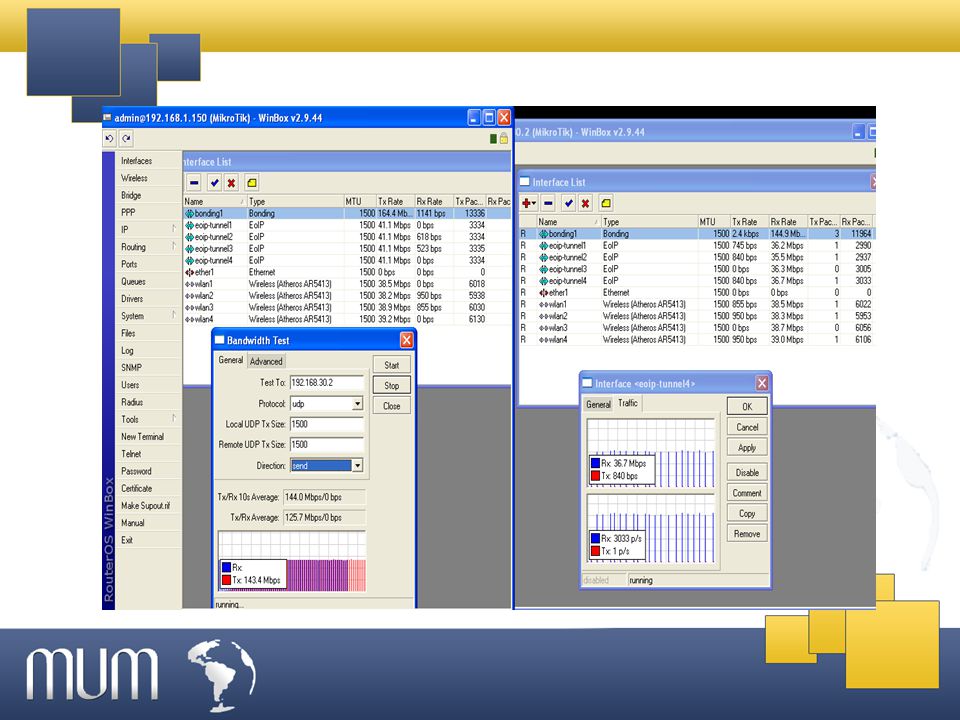Expand the Tools submenu arrow
Image resolution: width=960 pixels, height=720 pixels.
tap(174, 419)
